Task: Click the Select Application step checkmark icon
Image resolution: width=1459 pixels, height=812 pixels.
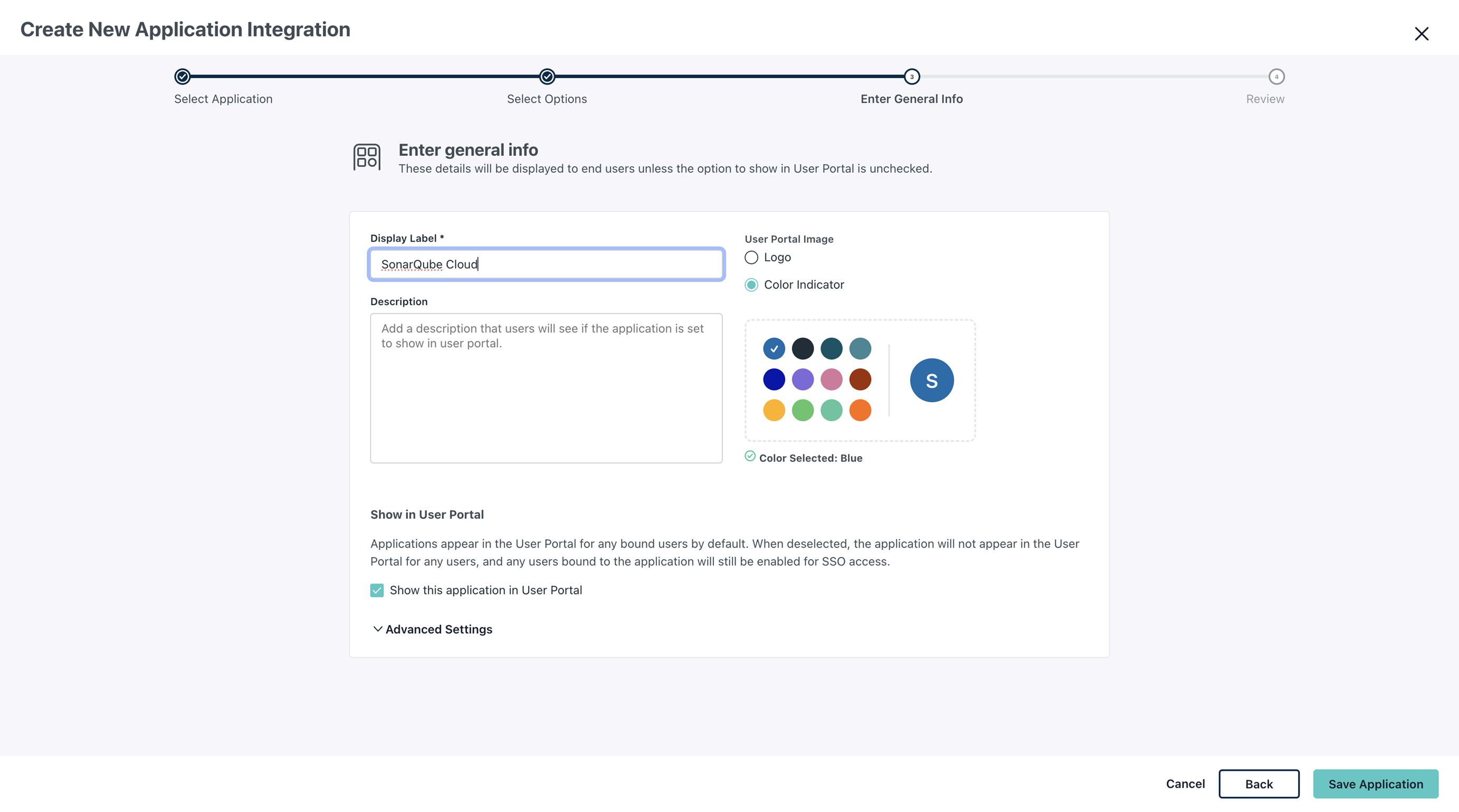Action: (x=183, y=77)
